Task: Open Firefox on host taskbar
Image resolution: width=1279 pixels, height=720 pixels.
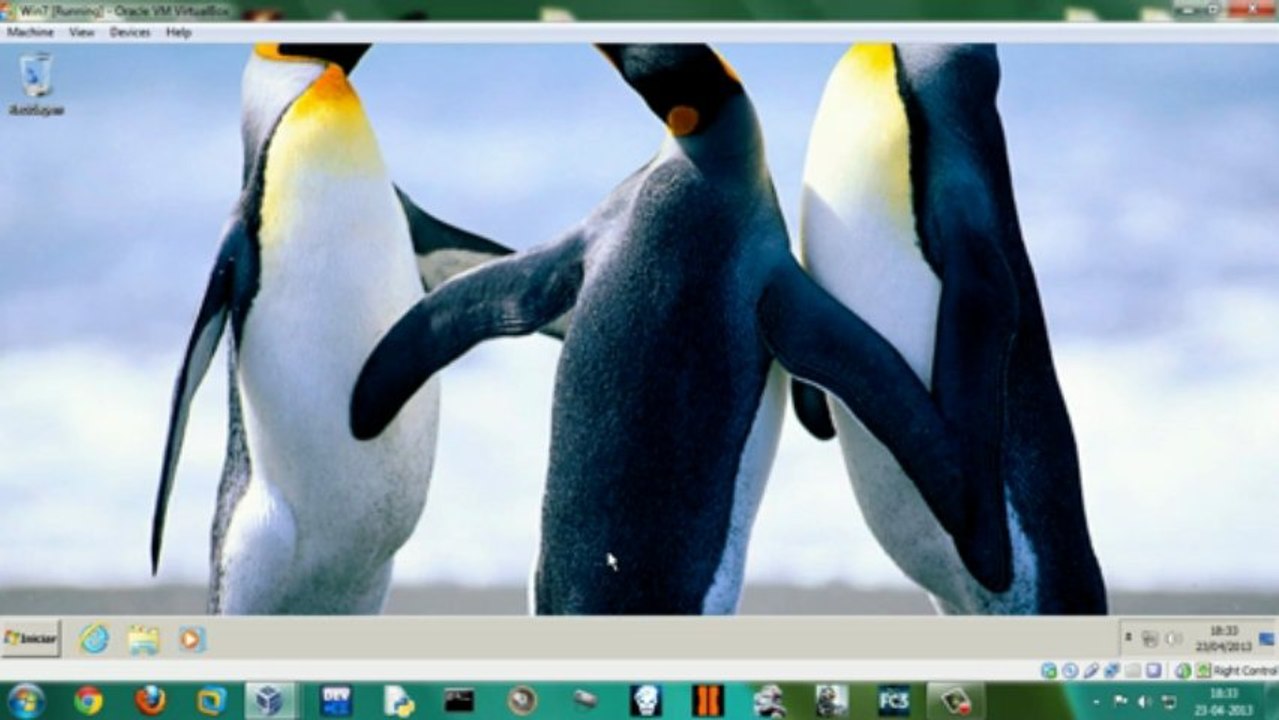Action: pos(150,701)
